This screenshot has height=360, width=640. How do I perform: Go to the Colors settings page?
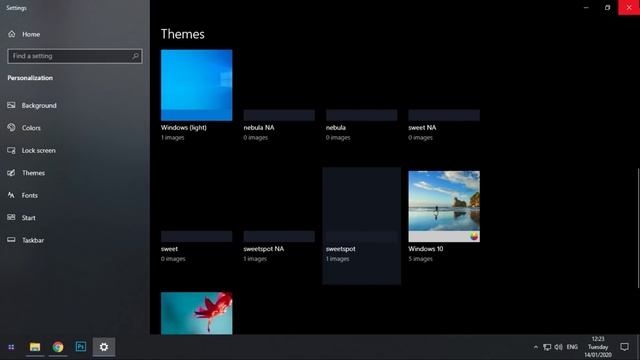coord(31,128)
